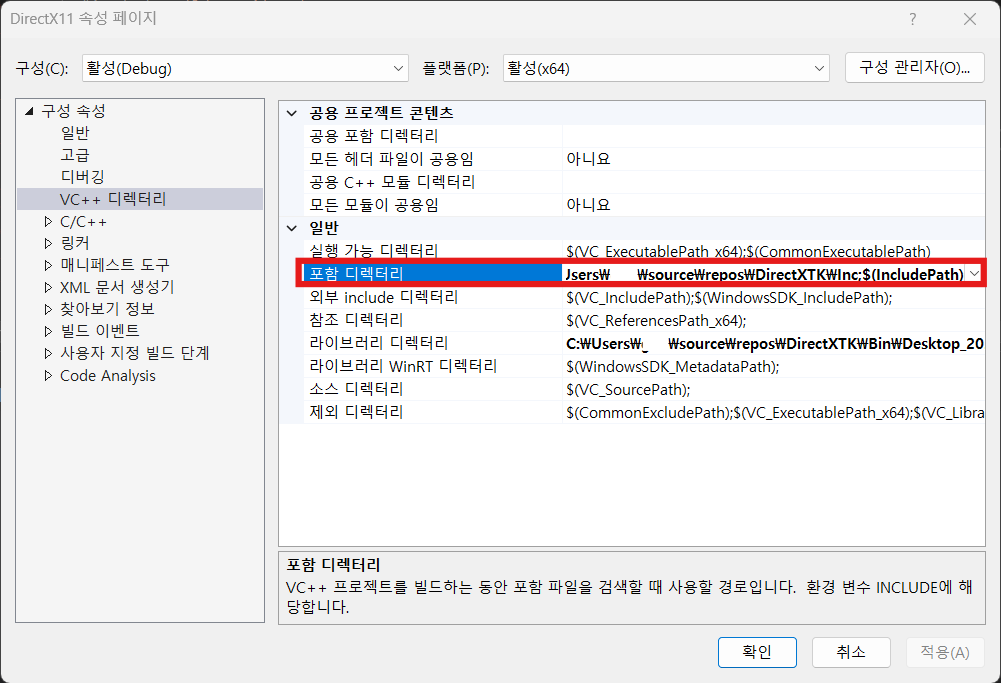This screenshot has height=683, width=1001.
Task: Select 디버깅 in the property tree
Action: (x=82, y=177)
